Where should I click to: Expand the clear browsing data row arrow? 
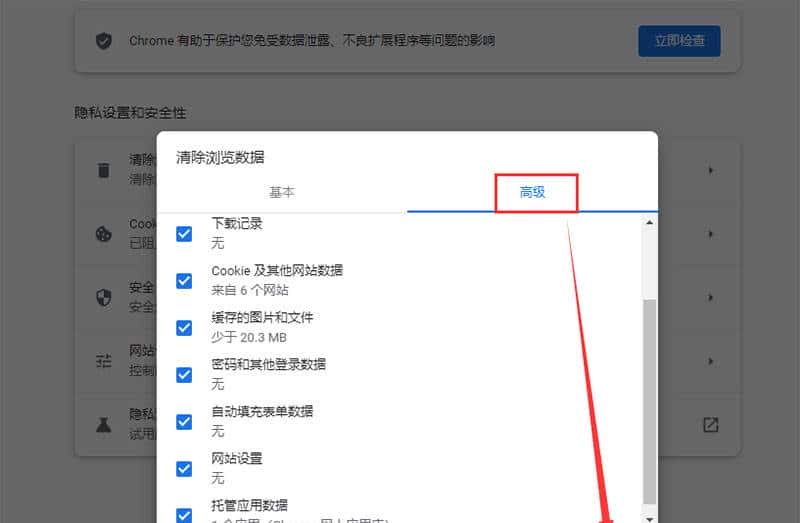(x=711, y=170)
